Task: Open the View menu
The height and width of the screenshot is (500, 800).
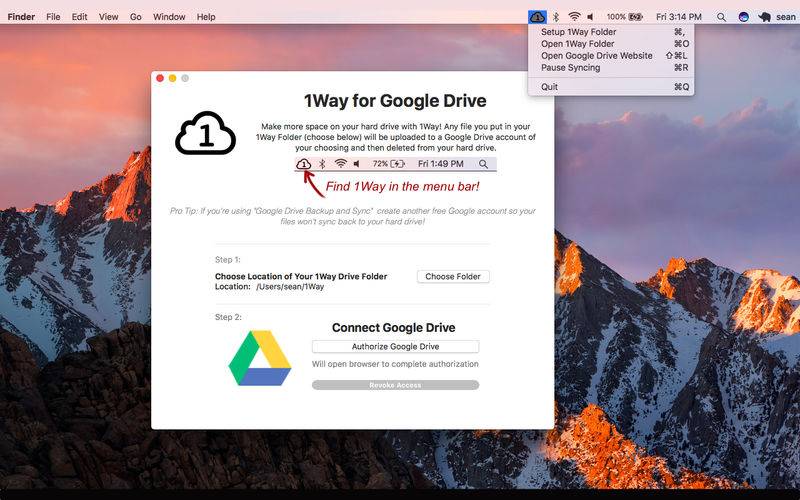Action: coord(108,17)
